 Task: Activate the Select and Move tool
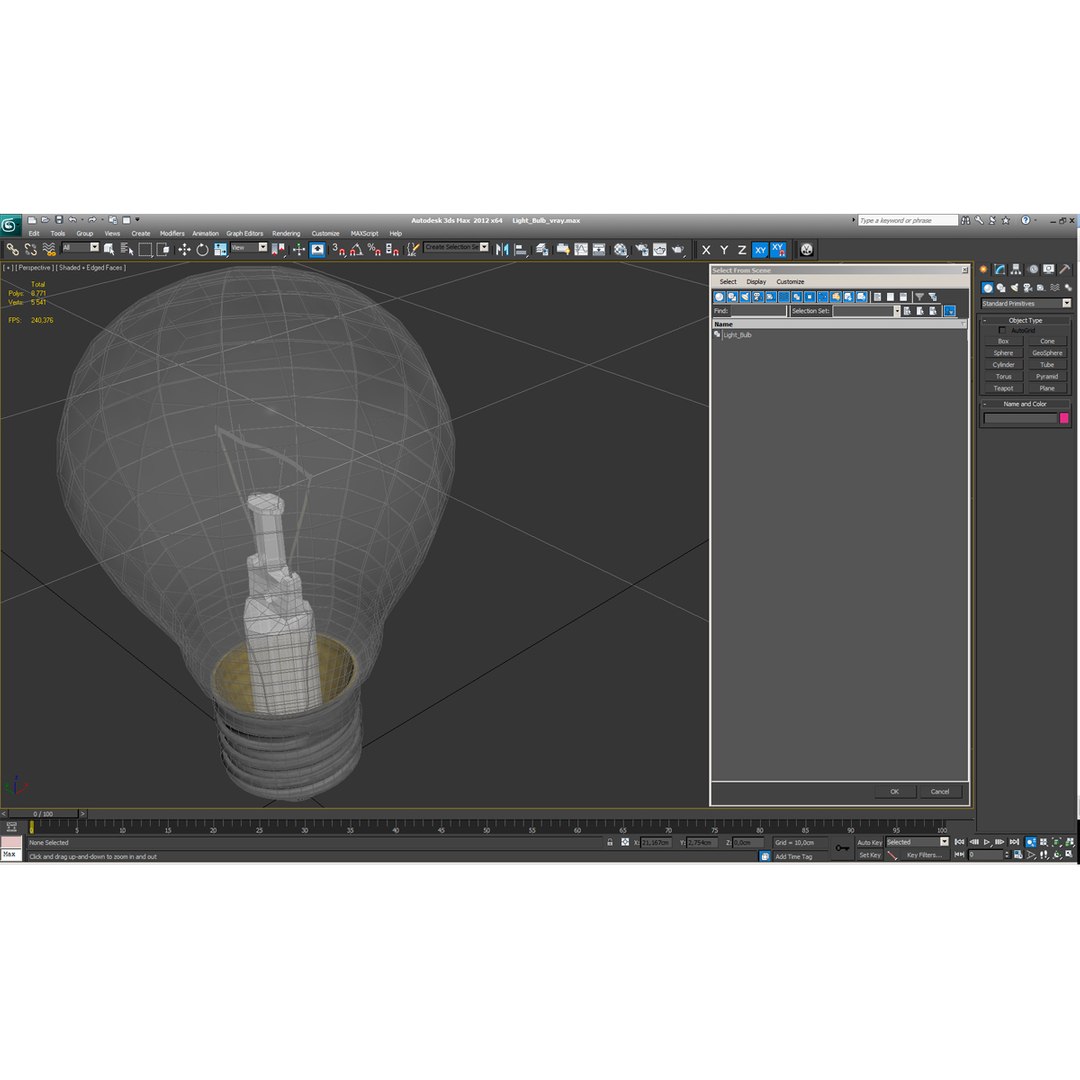pyautogui.click(x=184, y=249)
